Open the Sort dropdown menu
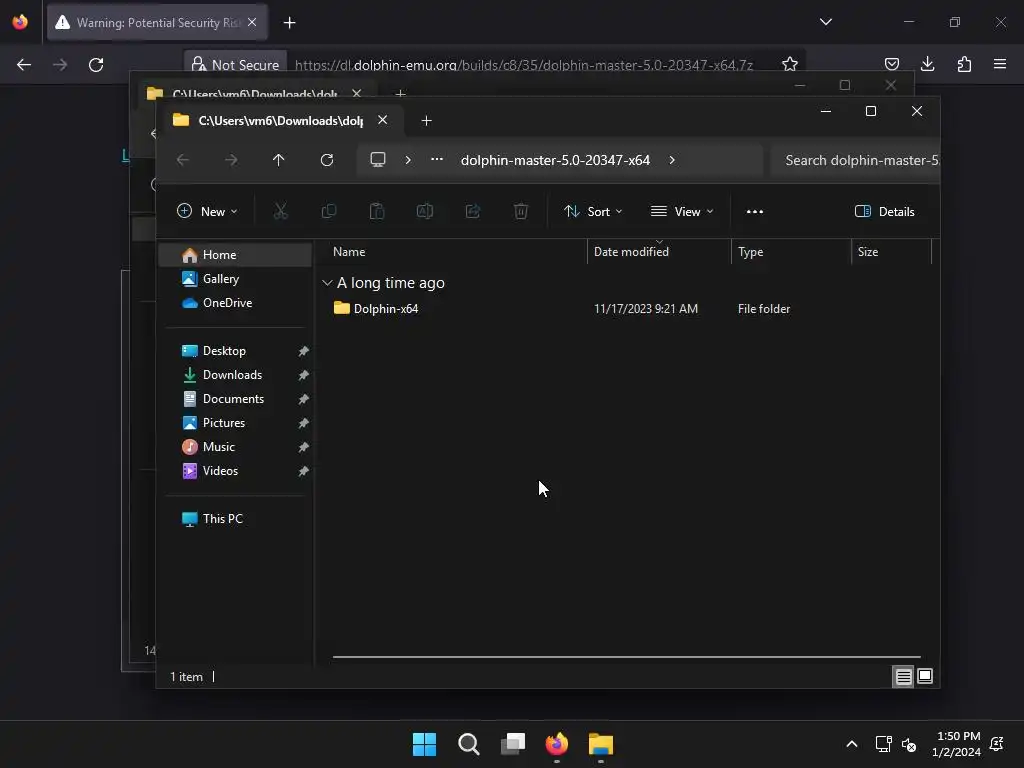Viewport: 1024px width, 768px height. [x=593, y=212]
